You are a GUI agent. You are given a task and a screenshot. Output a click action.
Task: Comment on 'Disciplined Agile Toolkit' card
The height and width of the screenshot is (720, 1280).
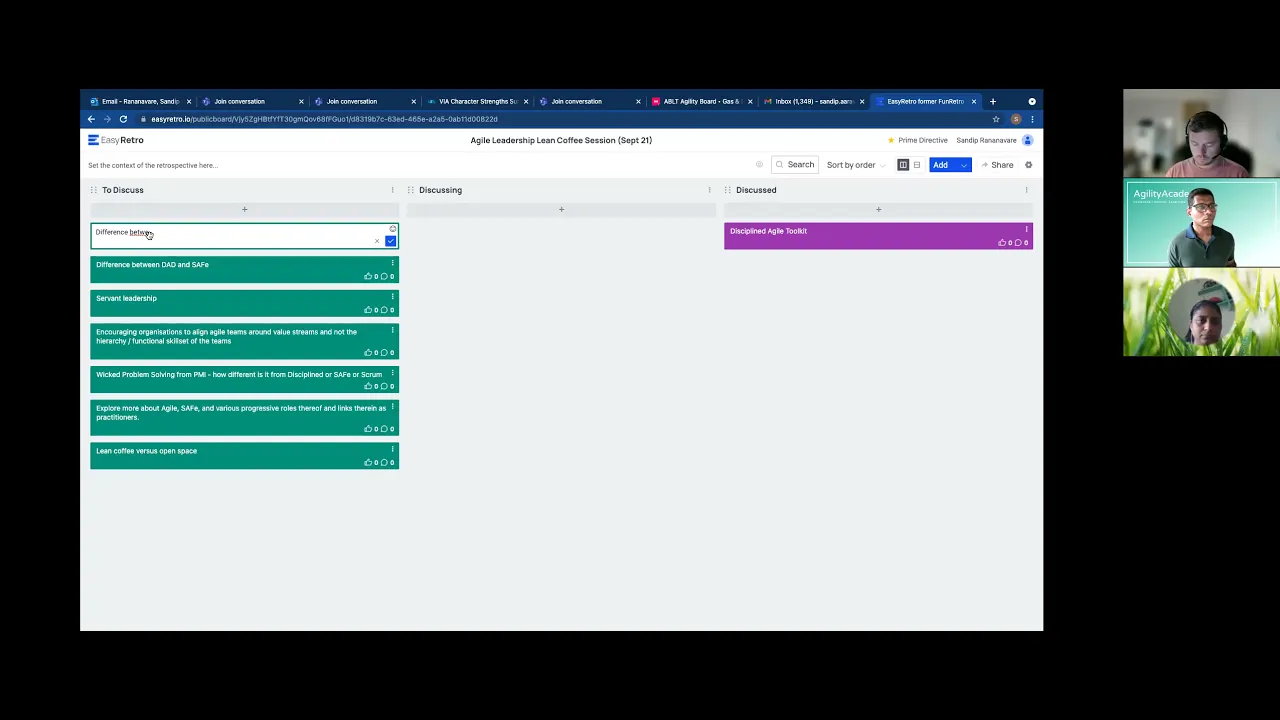(x=1018, y=242)
